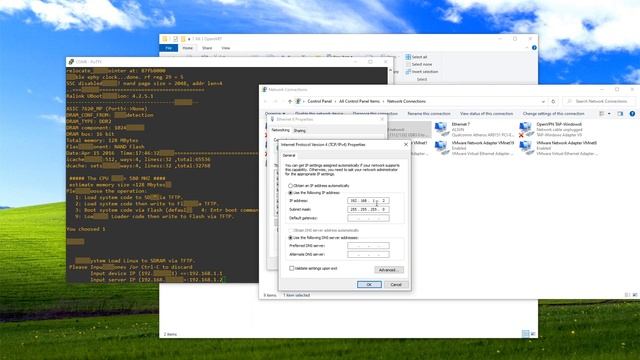The height and width of the screenshot is (360, 640).
Task: Click properties quick access icon in File Explorer
Action: [175, 39]
